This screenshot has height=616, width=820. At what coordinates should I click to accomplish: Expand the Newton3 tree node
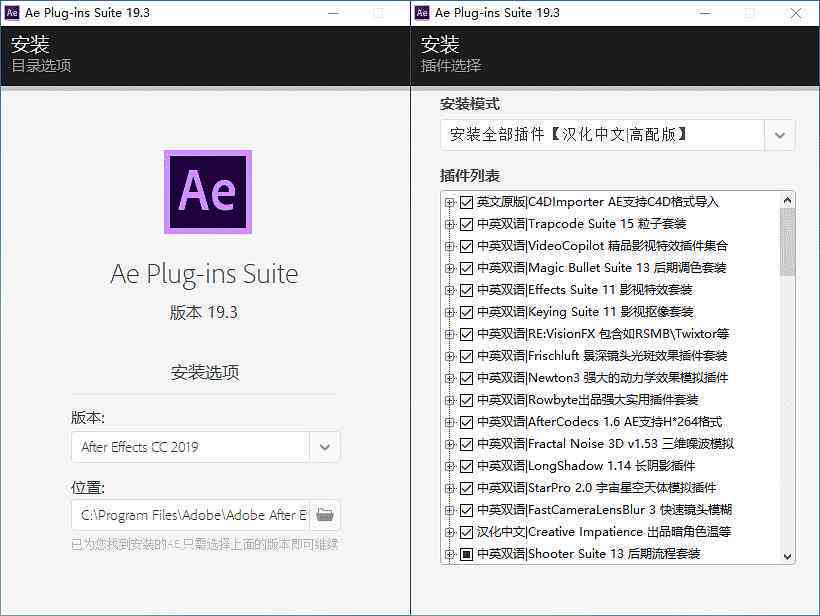point(449,378)
